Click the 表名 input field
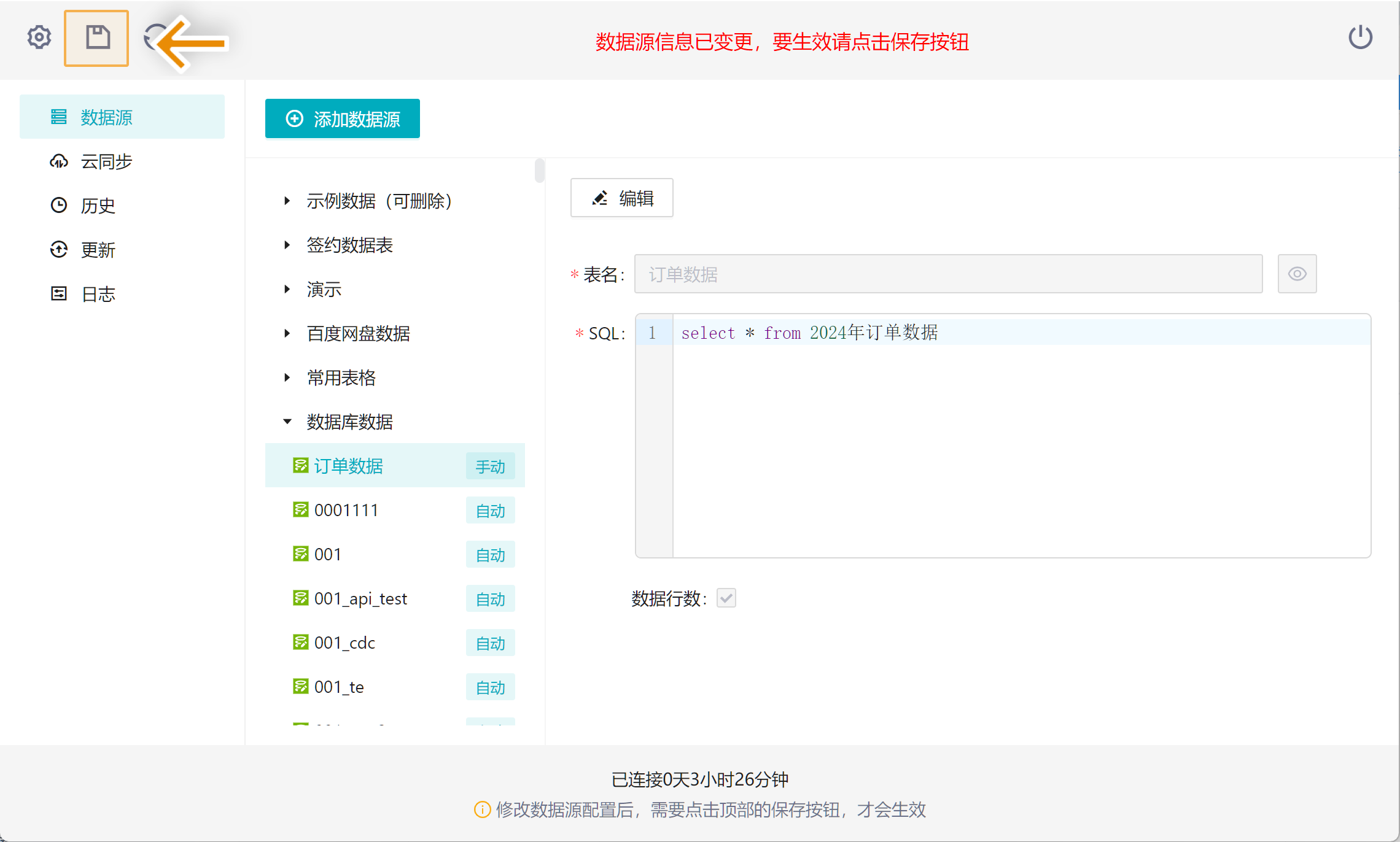Viewport: 1400px width, 842px height. 948,274
